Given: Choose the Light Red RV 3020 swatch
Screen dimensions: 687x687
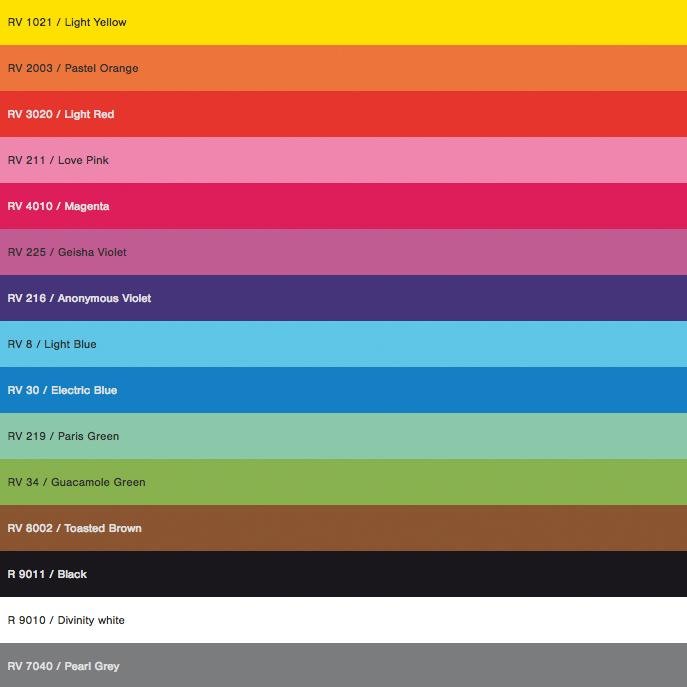Looking at the screenshot, I should [344, 114].
